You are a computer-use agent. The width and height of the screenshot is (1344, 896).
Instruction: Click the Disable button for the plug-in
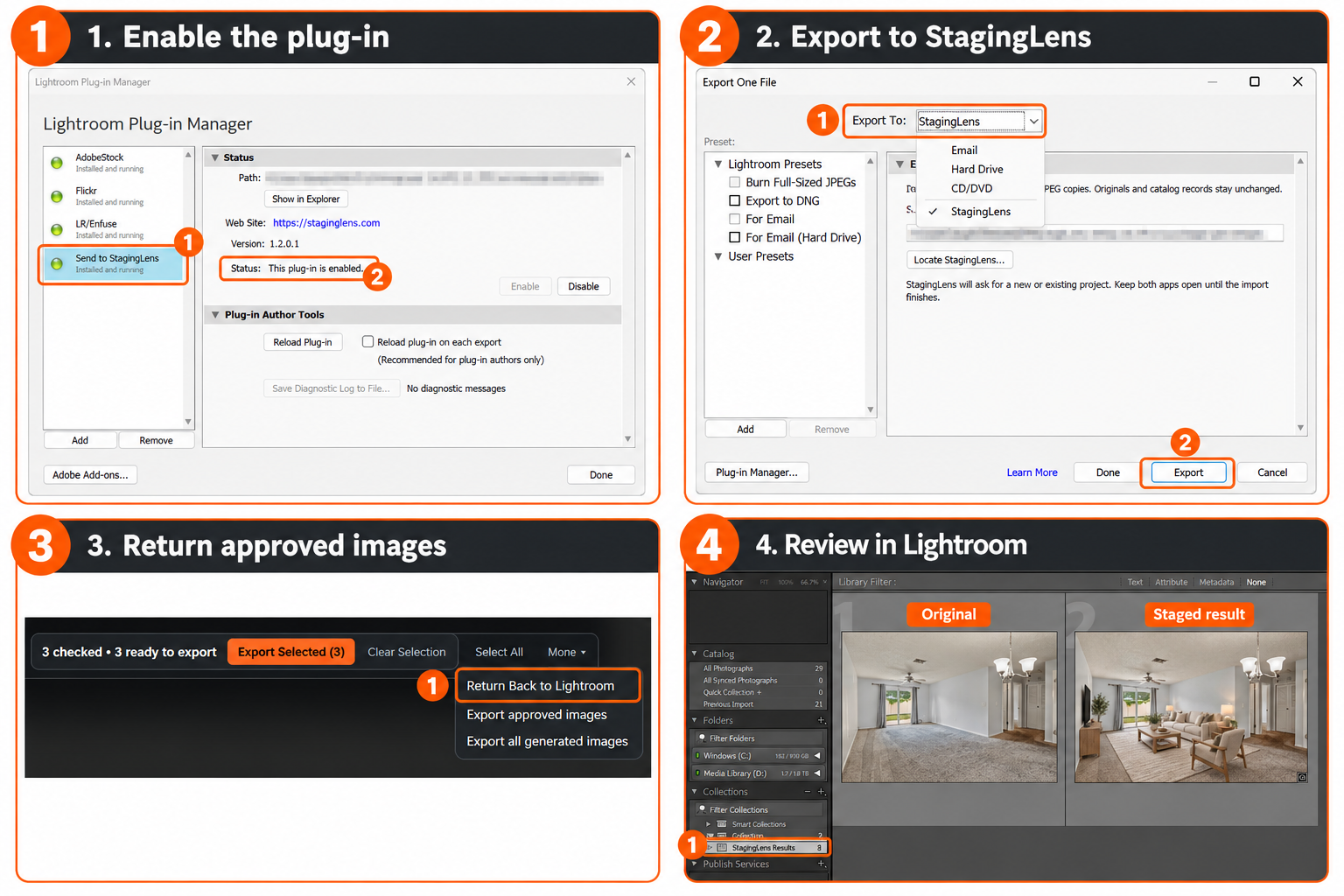pos(584,286)
